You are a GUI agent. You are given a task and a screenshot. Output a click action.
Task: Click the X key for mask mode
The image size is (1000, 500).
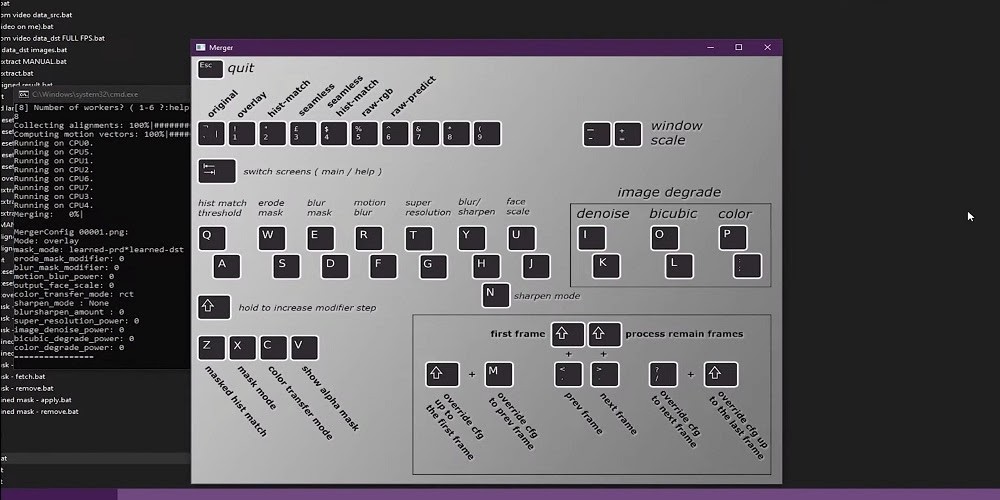pos(242,347)
